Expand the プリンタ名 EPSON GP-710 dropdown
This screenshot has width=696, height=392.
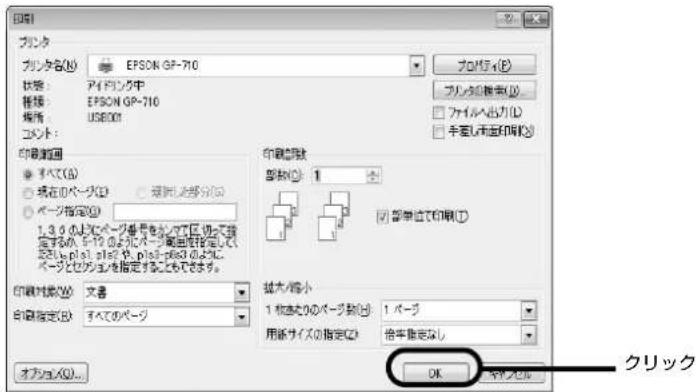click(416, 66)
